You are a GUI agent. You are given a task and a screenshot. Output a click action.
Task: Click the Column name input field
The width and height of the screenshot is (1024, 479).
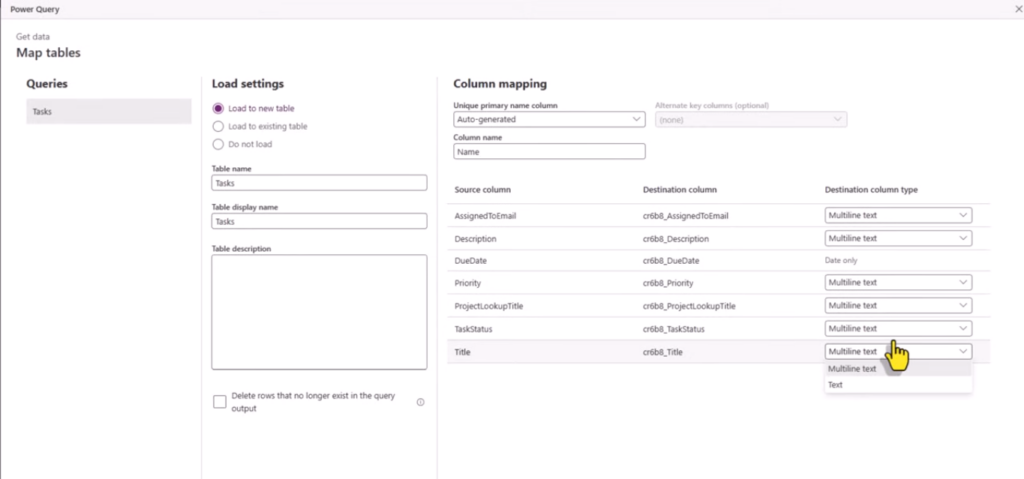(549, 151)
